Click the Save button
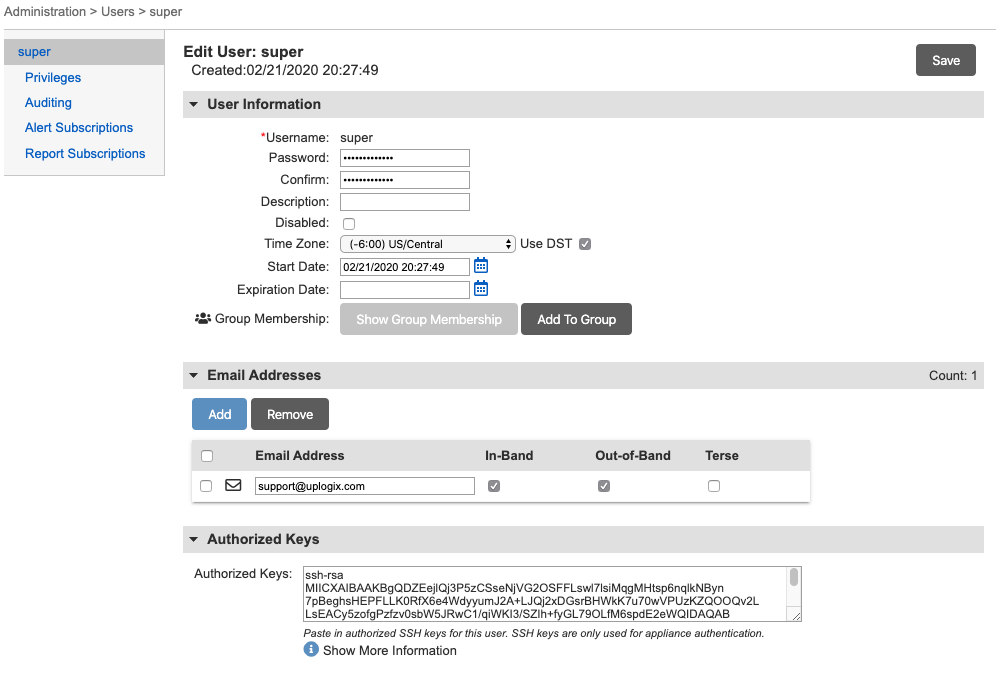 point(944,60)
